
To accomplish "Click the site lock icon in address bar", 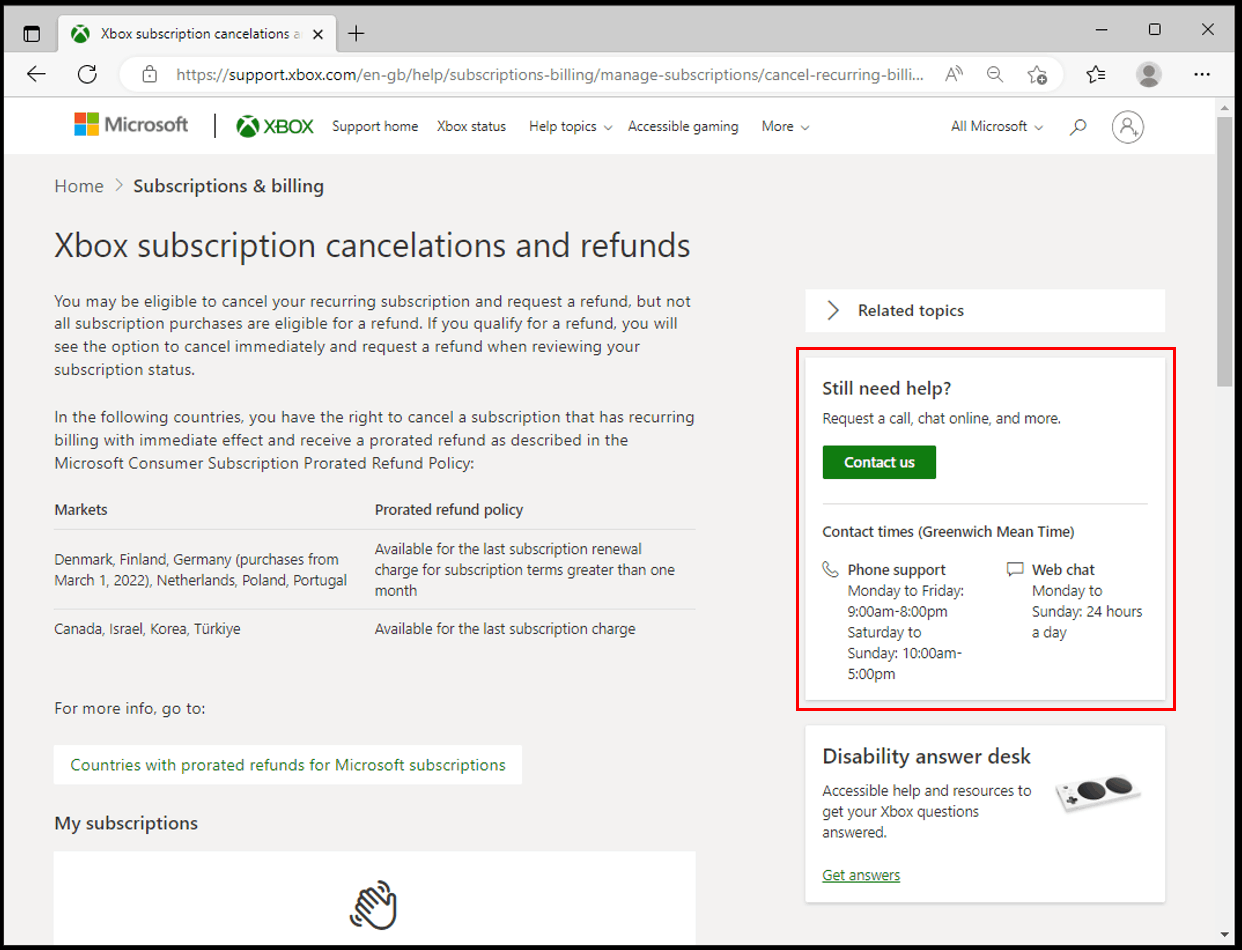I will point(150,74).
